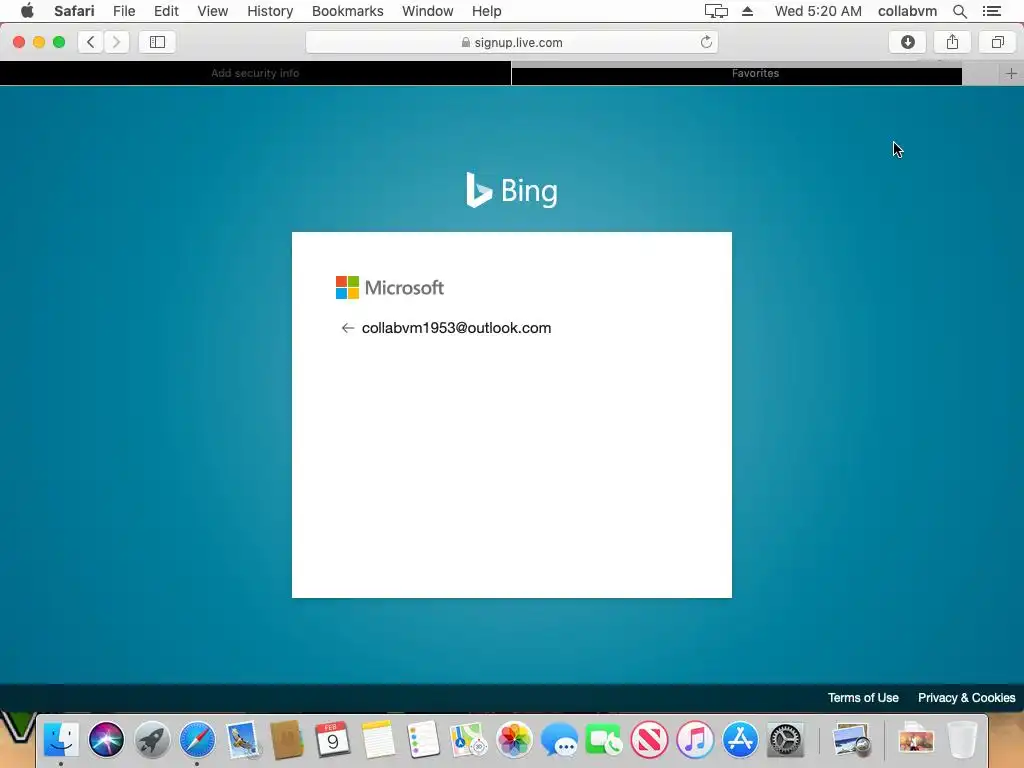
Task: Open FaceTime from the dock
Action: [604, 740]
